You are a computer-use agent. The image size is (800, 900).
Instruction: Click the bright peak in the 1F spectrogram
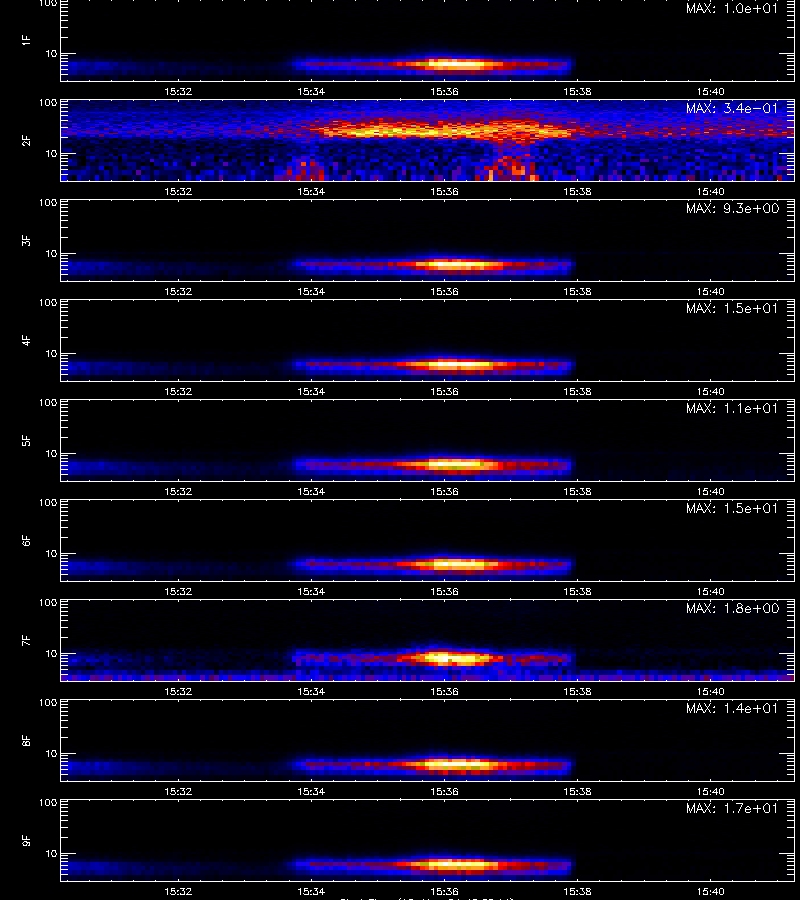coord(457,64)
